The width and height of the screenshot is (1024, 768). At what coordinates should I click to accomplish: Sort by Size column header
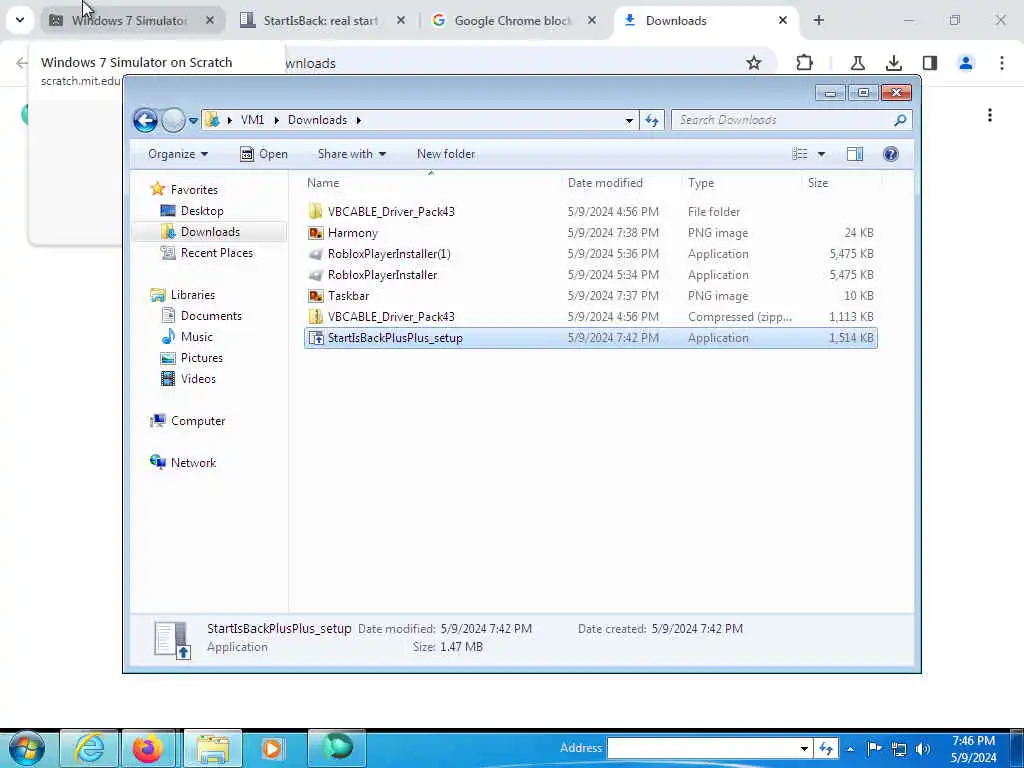pos(818,183)
